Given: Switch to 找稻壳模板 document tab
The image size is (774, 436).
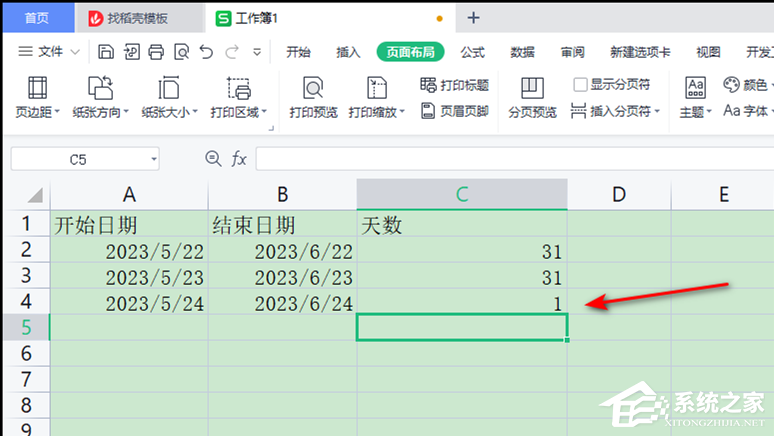Looking at the screenshot, I should point(140,18).
